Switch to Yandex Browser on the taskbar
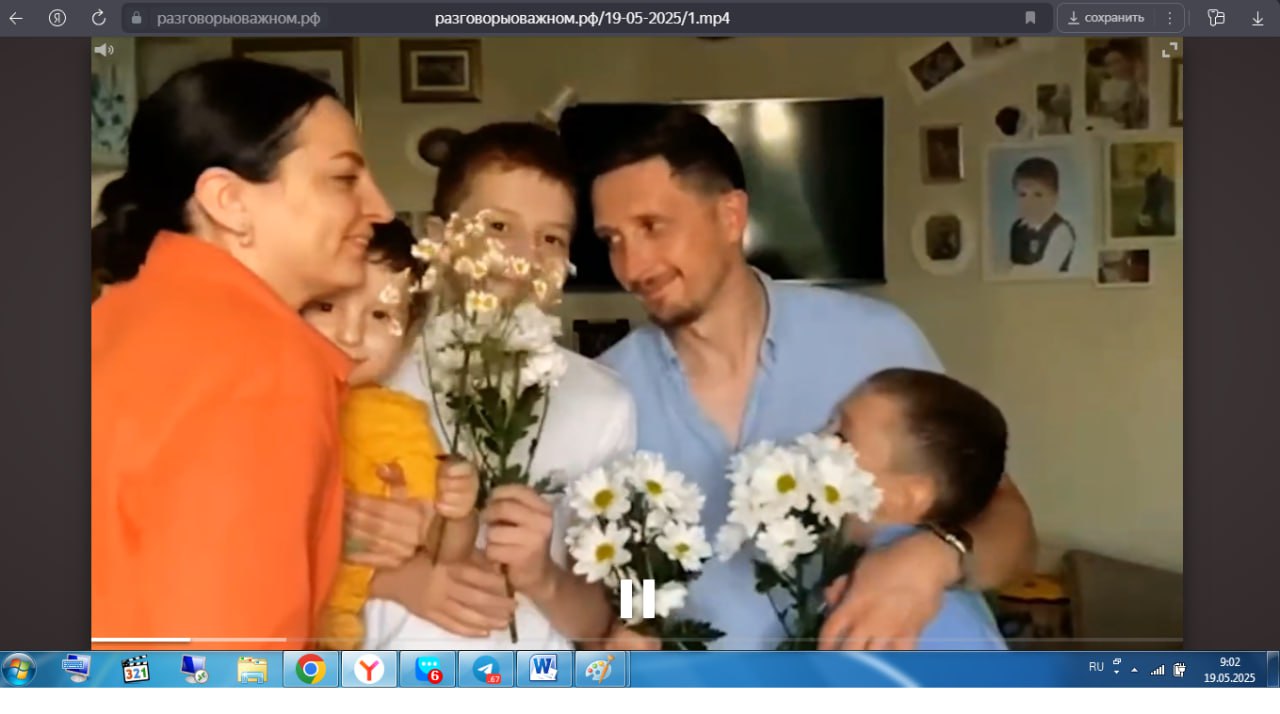This screenshot has width=1280, height=714. (369, 669)
